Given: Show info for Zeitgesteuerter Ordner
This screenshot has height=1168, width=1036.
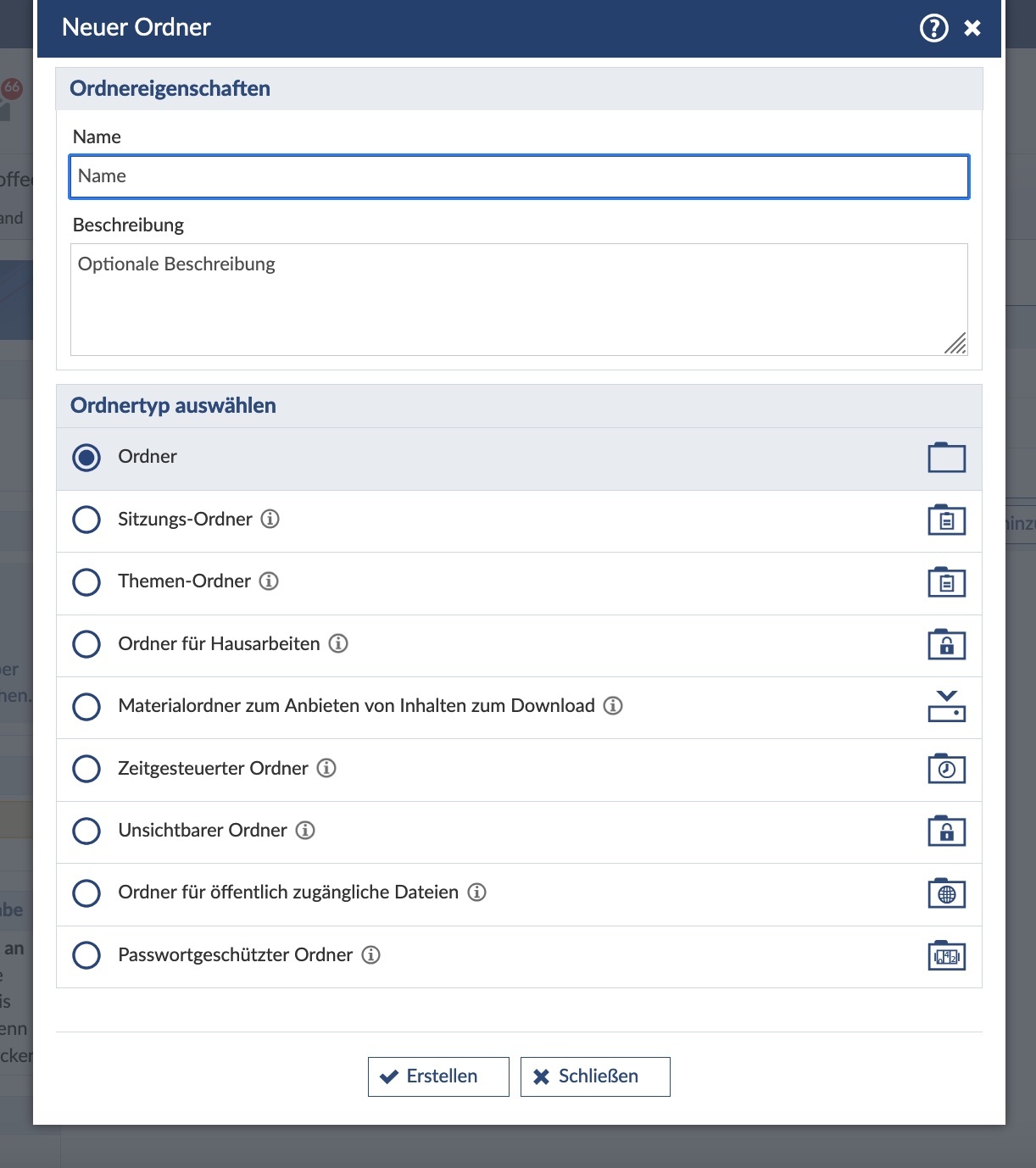Looking at the screenshot, I should (x=326, y=768).
